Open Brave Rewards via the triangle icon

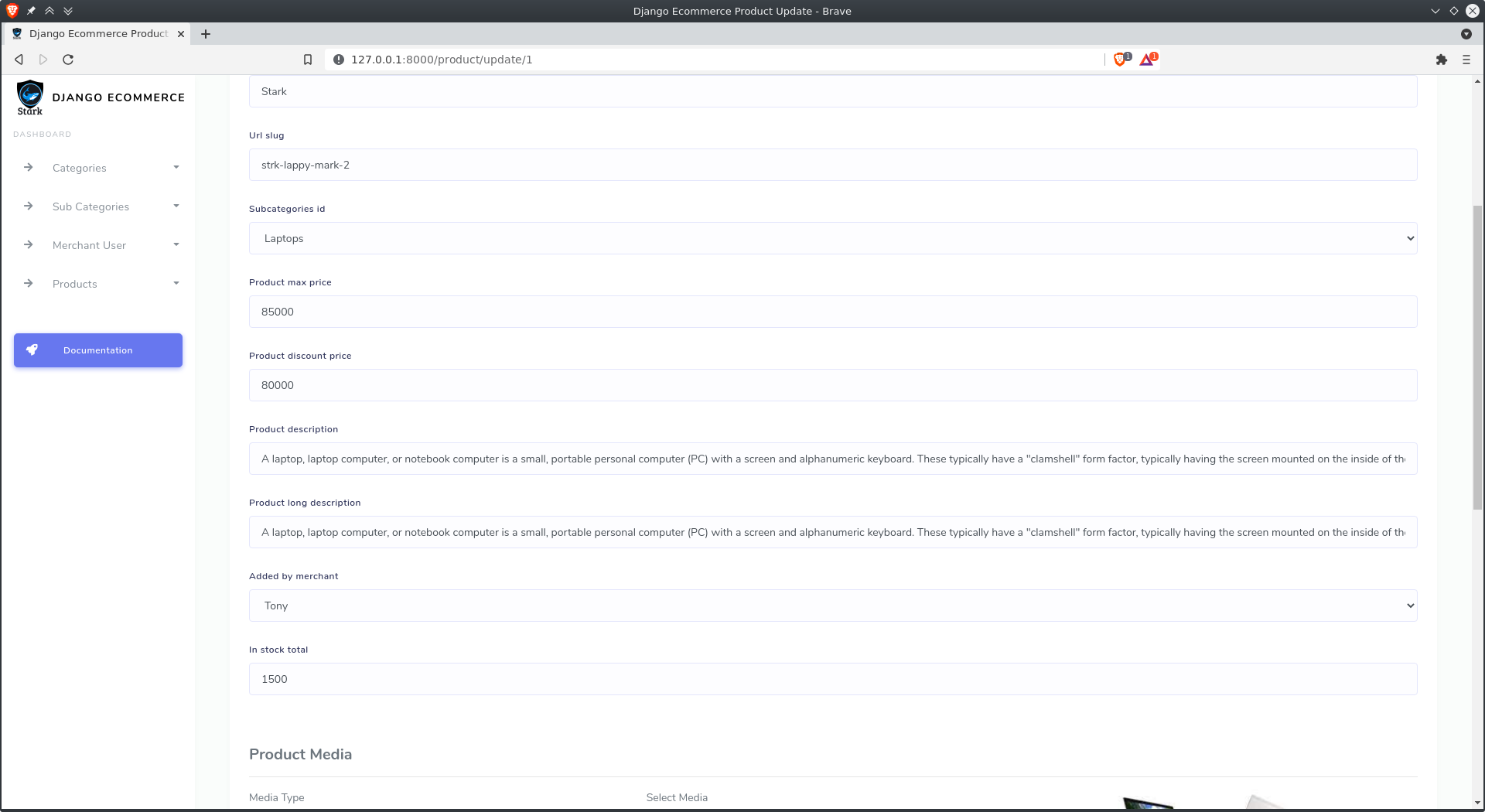[x=1147, y=60]
